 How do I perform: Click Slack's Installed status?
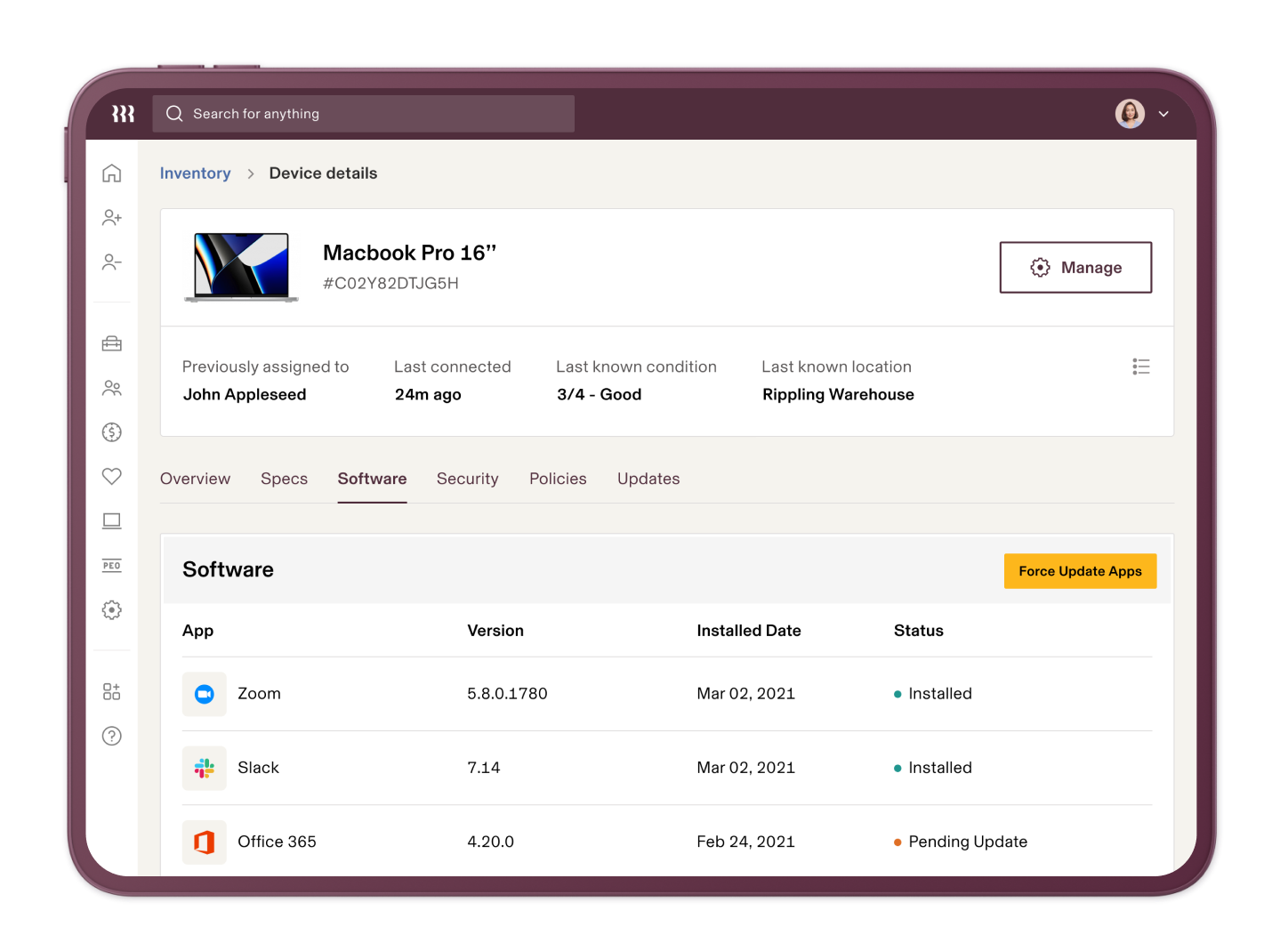[x=933, y=768]
